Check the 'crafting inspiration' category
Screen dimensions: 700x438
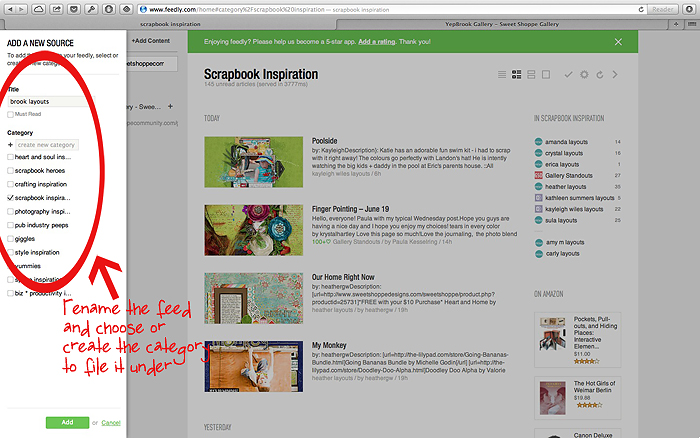10,184
